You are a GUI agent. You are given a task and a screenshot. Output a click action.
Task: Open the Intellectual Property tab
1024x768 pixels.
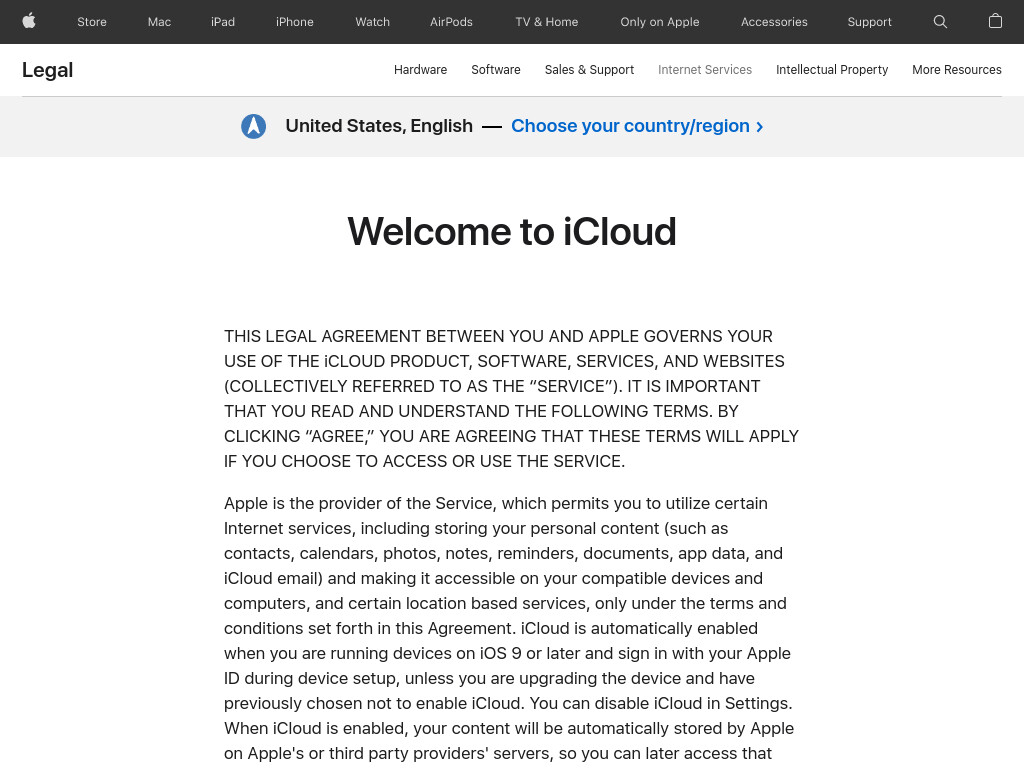(x=831, y=70)
